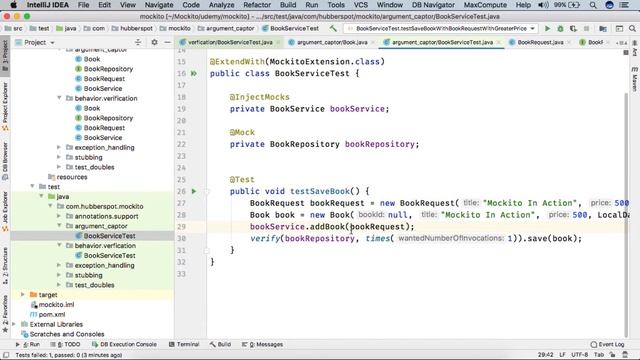
Task: Click cursor position 29:42 in status bar
Action: tap(546, 355)
